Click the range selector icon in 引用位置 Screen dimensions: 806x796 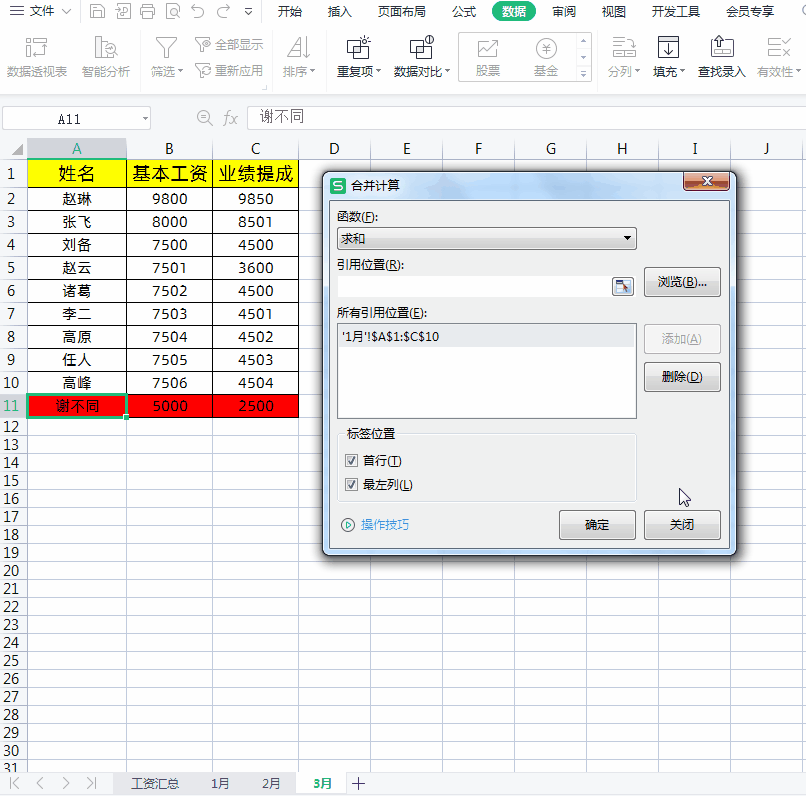[x=622, y=286]
